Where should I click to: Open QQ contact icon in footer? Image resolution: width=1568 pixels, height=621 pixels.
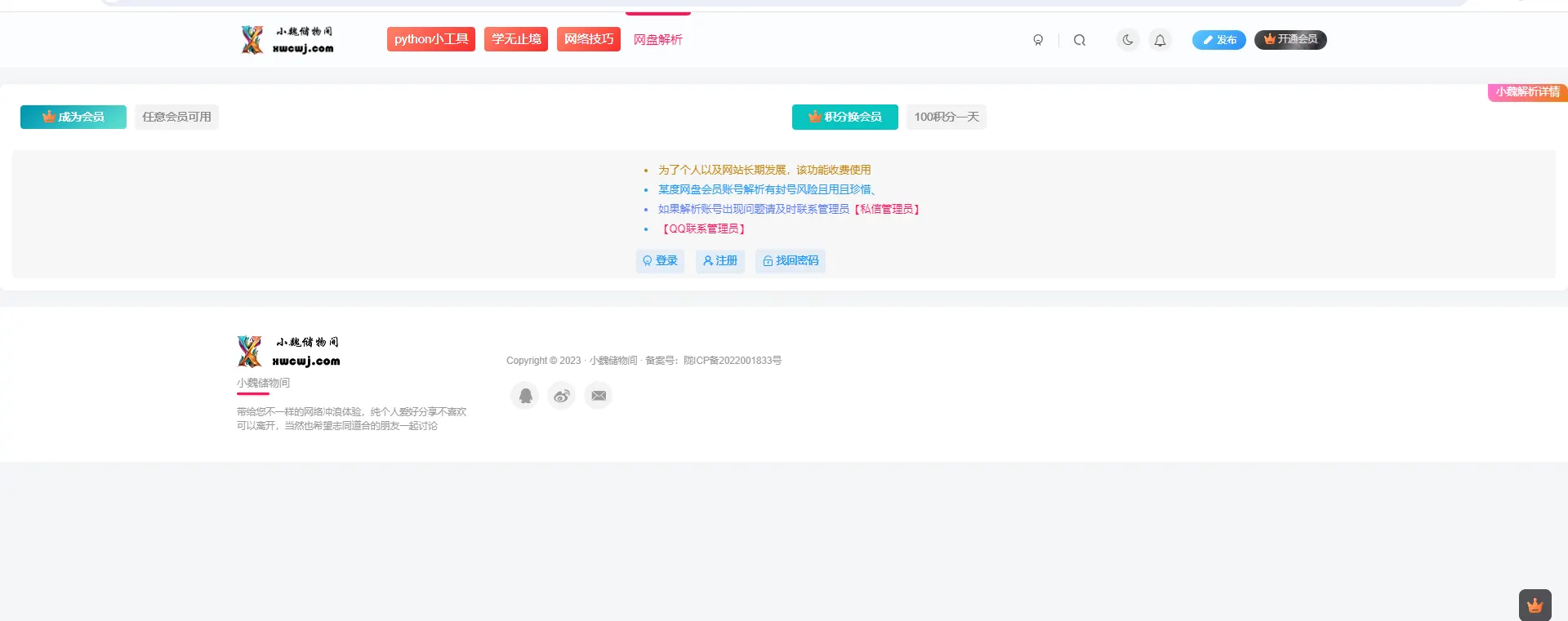pos(525,396)
